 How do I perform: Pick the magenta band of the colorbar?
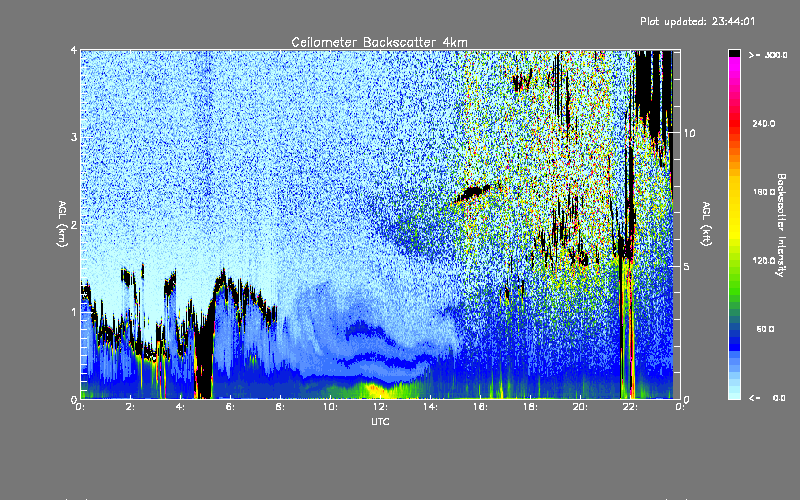click(x=734, y=66)
